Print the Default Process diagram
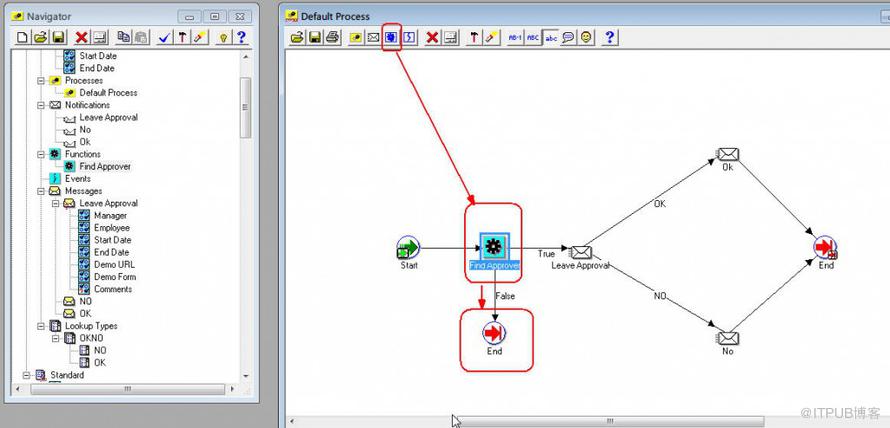890x428 pixels. pyautogui.click(x=333, y=37)
